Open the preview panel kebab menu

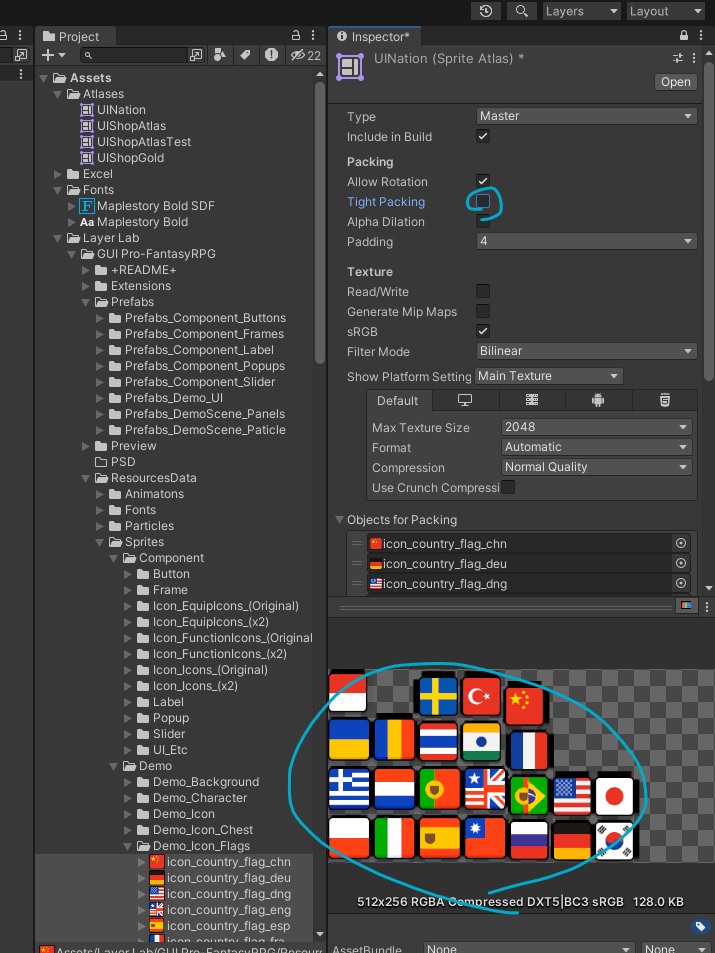point(706,606)
